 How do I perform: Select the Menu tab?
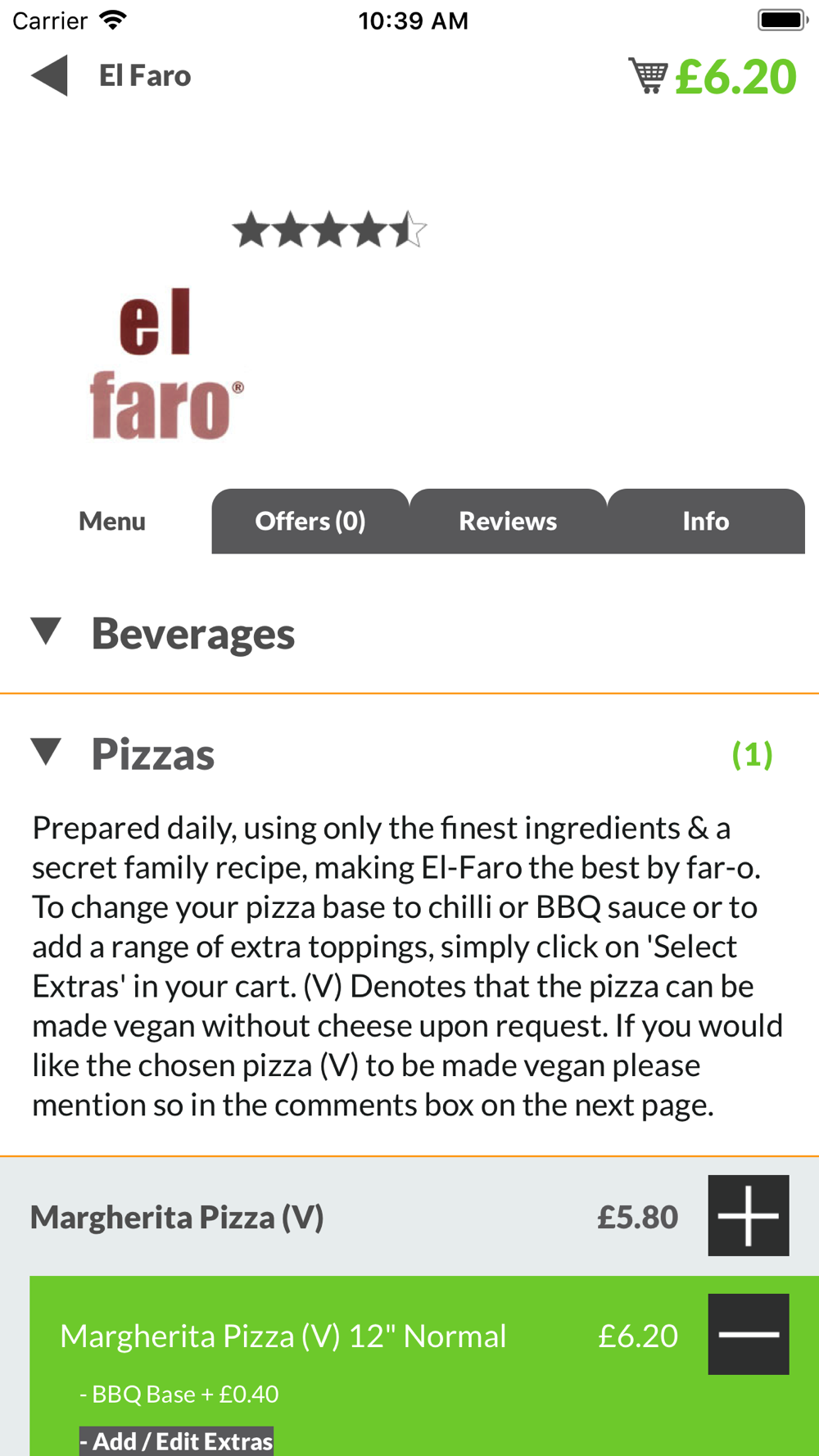(112, 521)
